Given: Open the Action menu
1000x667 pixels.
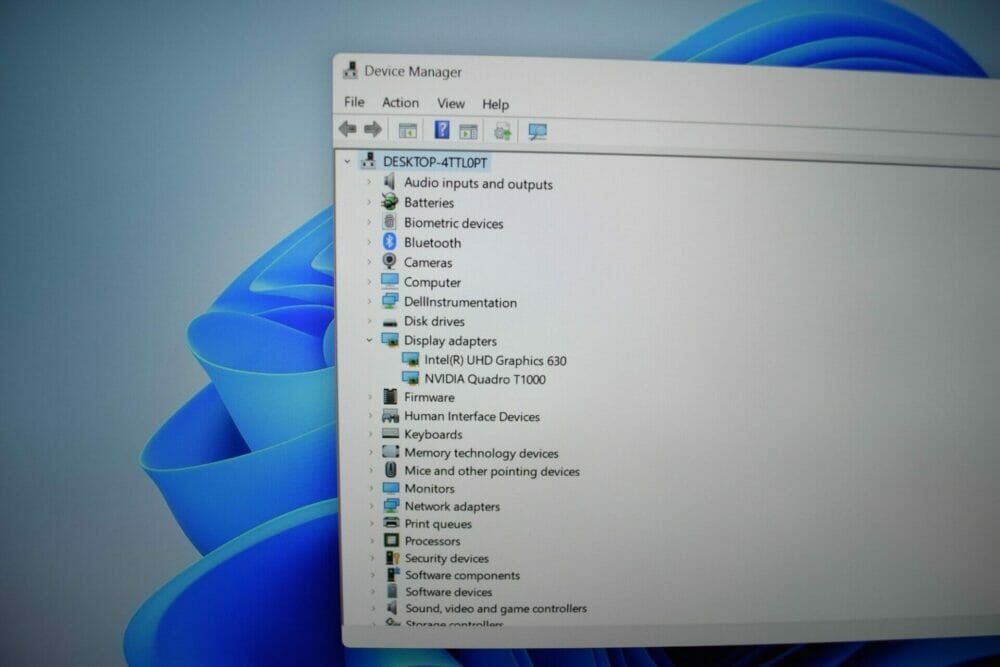Looking at the screenshot, I should pos(401,103).
